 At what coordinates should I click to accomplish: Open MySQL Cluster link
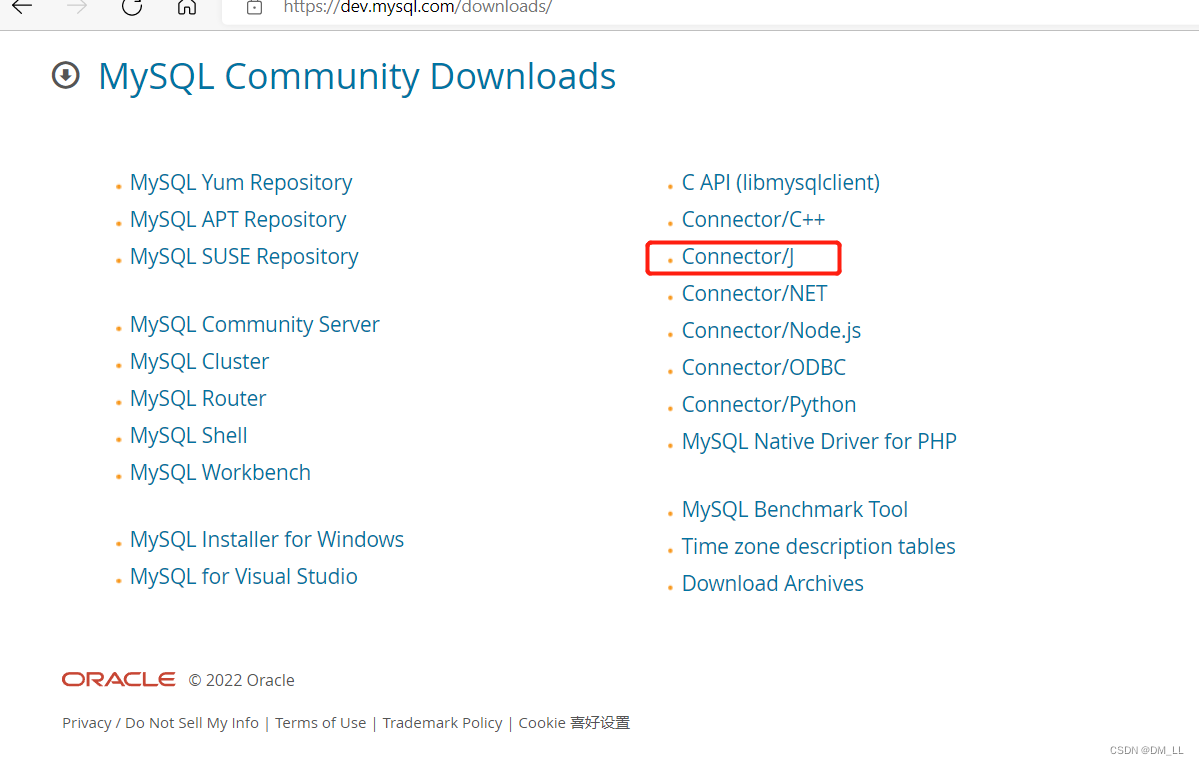tap(200, 361)
